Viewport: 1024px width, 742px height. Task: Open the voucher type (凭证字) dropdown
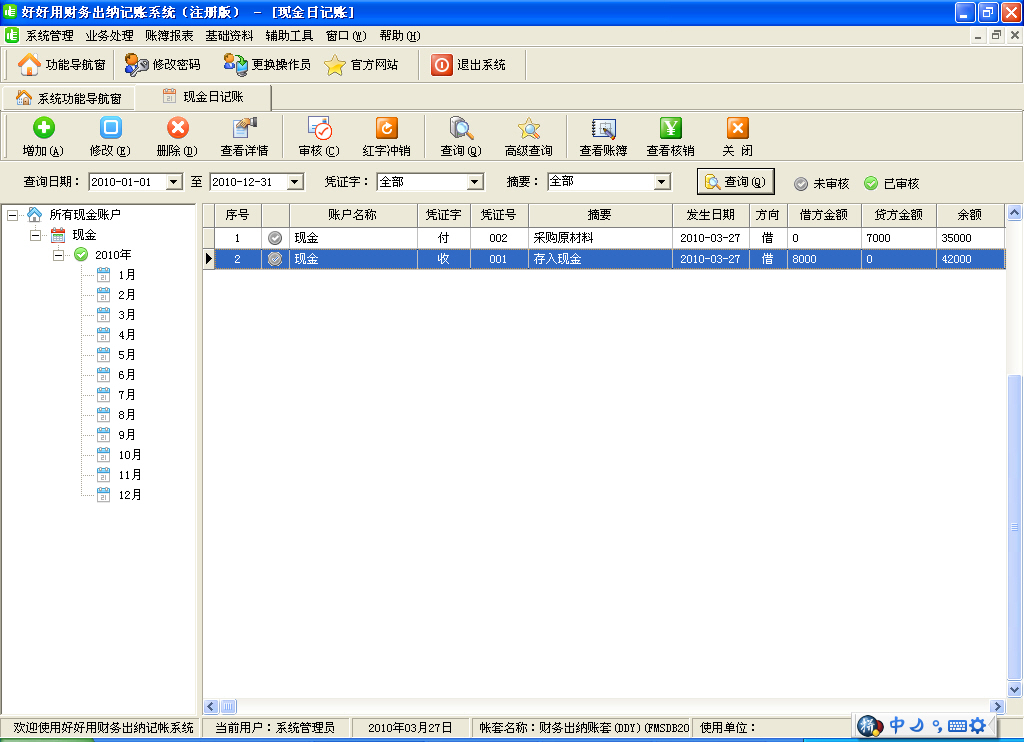475,182
